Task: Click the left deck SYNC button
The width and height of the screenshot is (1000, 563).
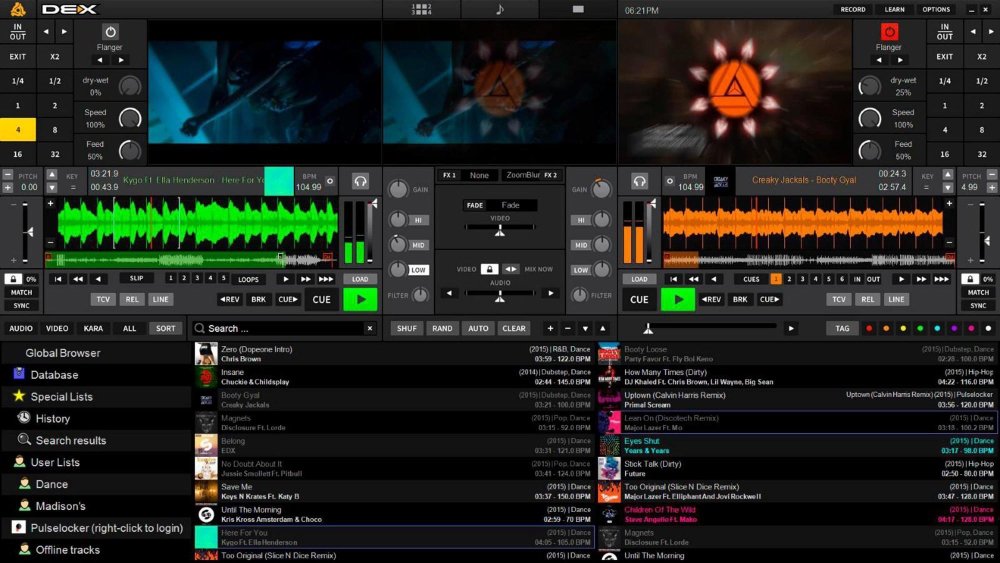Action: pos(21,305)
